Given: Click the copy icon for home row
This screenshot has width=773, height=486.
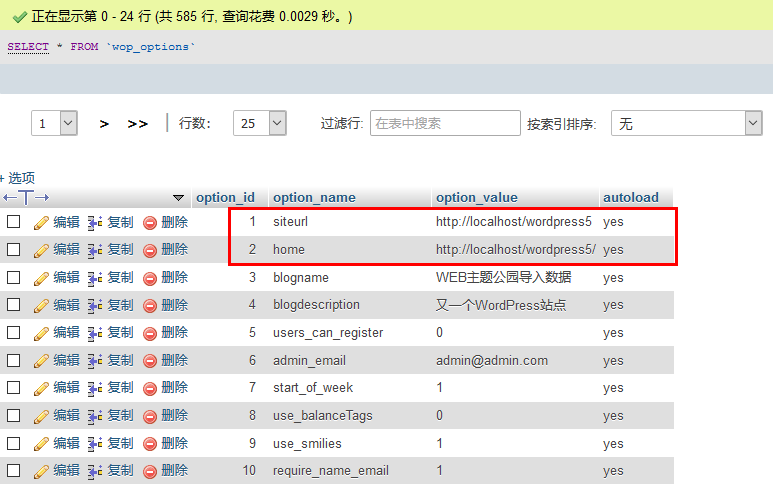Looking at the screenshot, I should [95, 249].
